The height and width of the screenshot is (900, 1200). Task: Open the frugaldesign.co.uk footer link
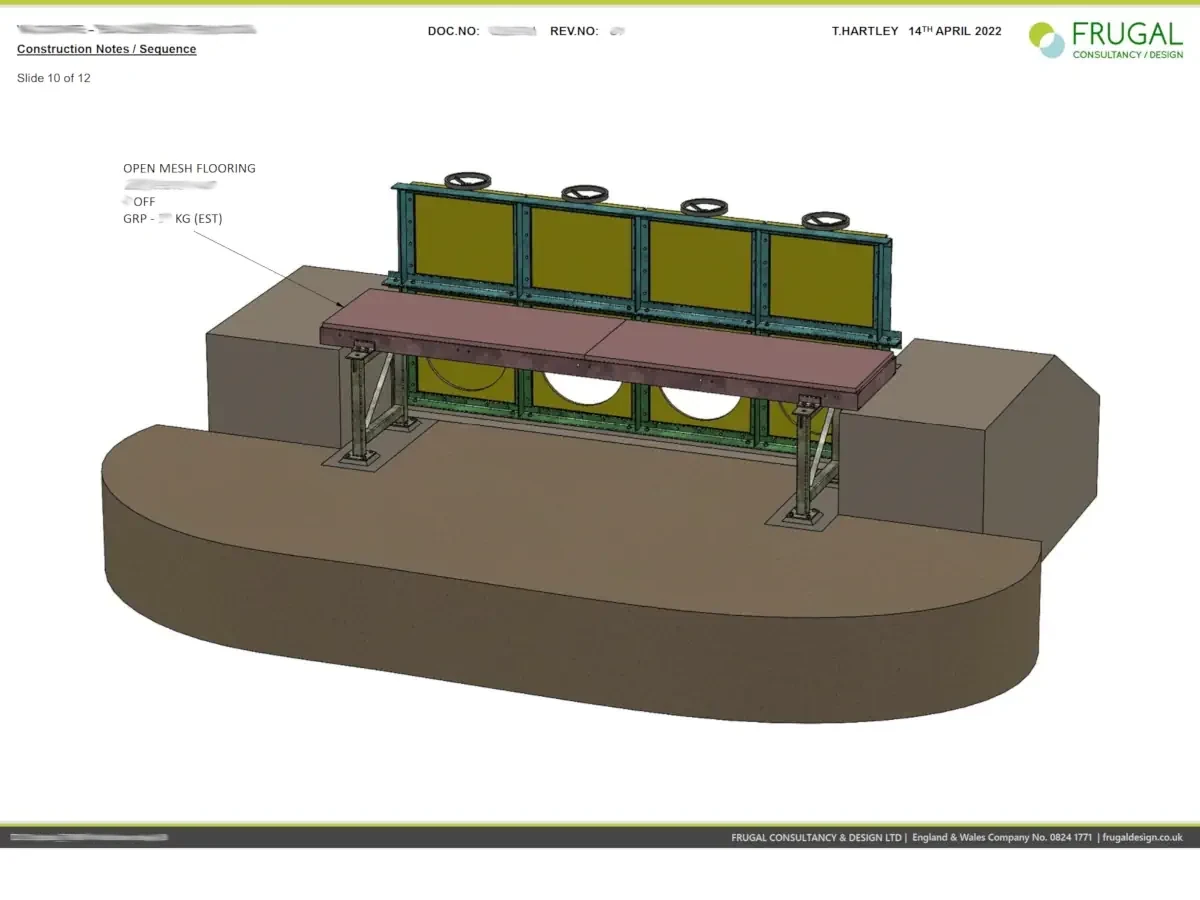[1143, 838]
